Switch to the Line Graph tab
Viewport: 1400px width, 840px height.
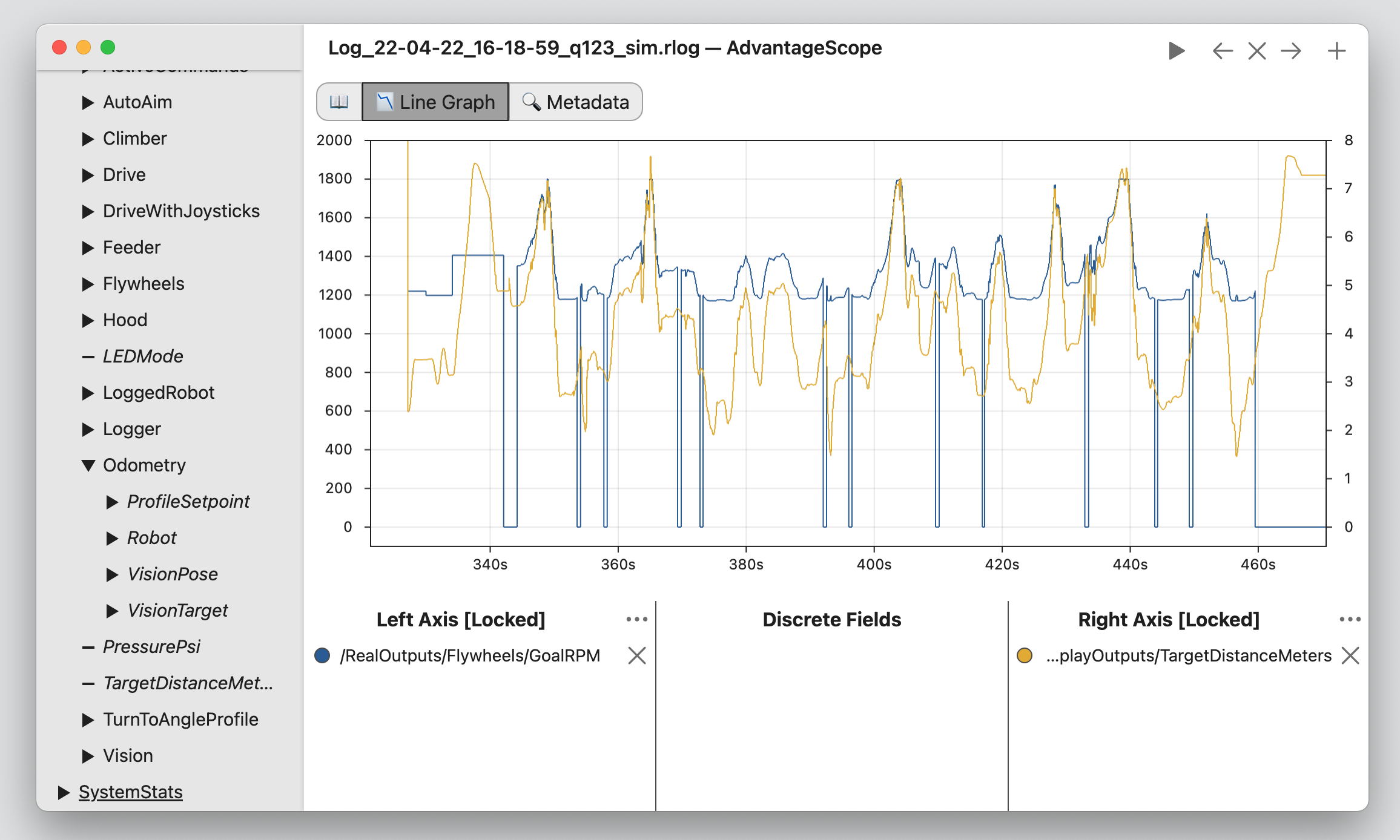435,102
